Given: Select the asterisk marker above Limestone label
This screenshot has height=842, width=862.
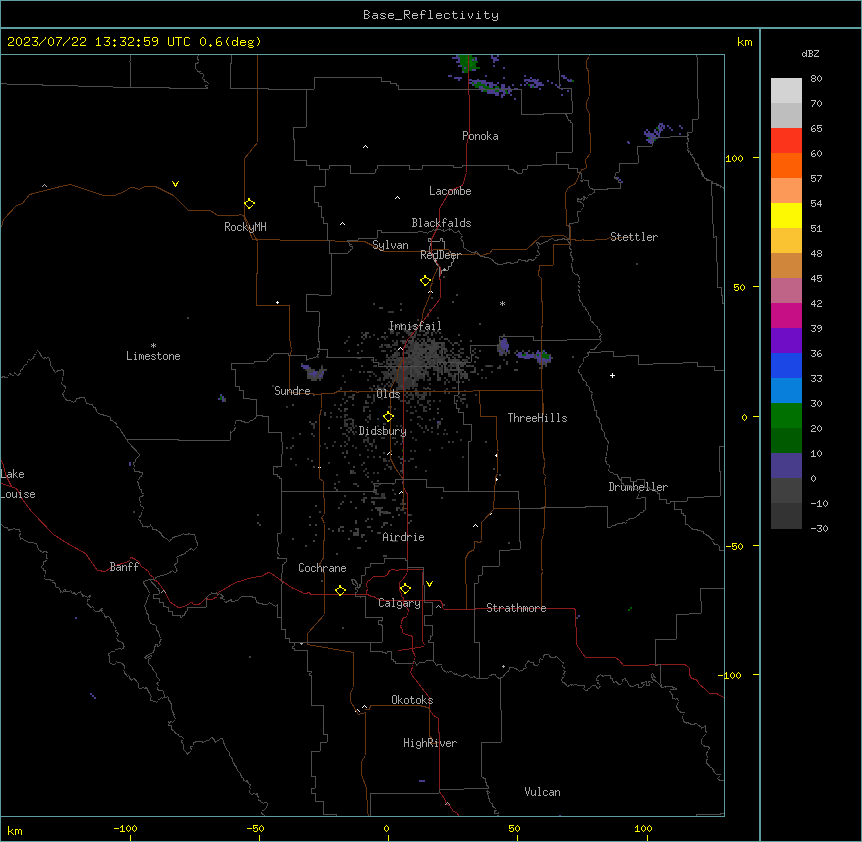Looking at the screenshot, I should pos(153,346).
